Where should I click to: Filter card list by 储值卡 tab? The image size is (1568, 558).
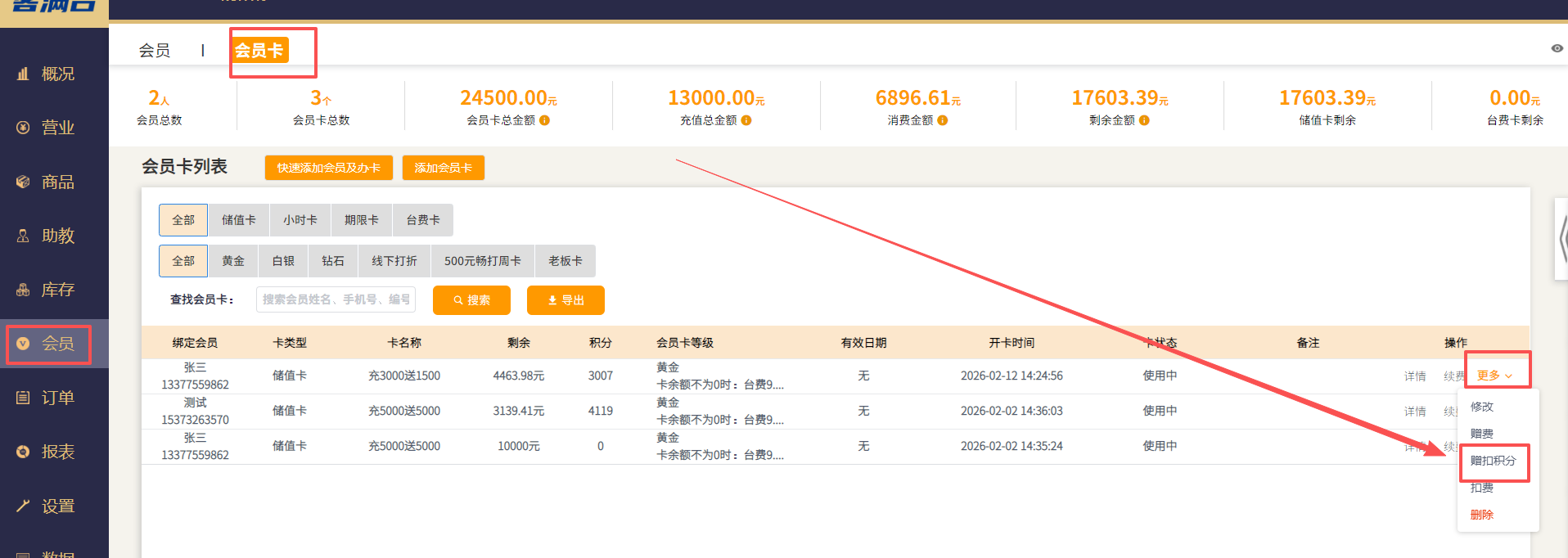coord(238,220)
